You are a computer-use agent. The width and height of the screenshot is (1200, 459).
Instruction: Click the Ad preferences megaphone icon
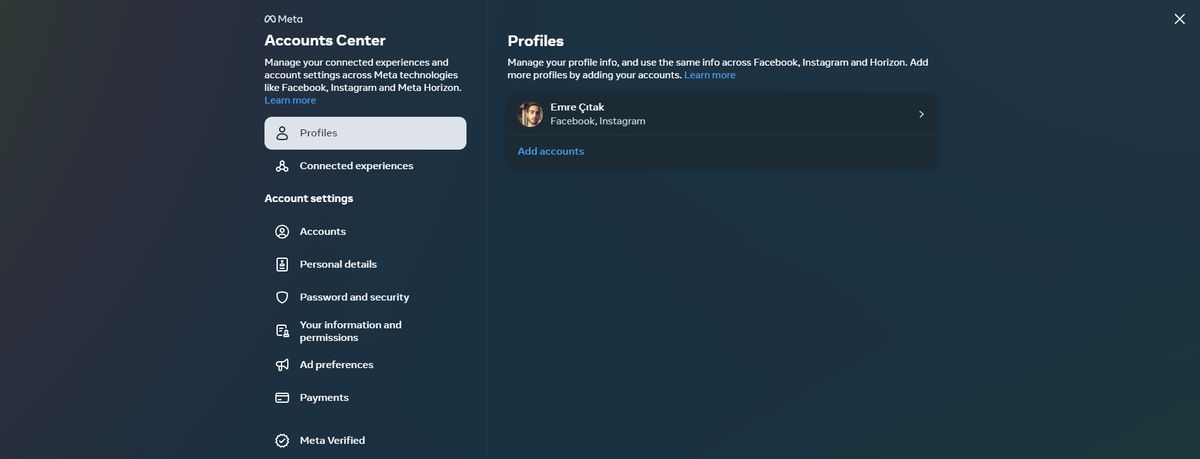[282, 365]
